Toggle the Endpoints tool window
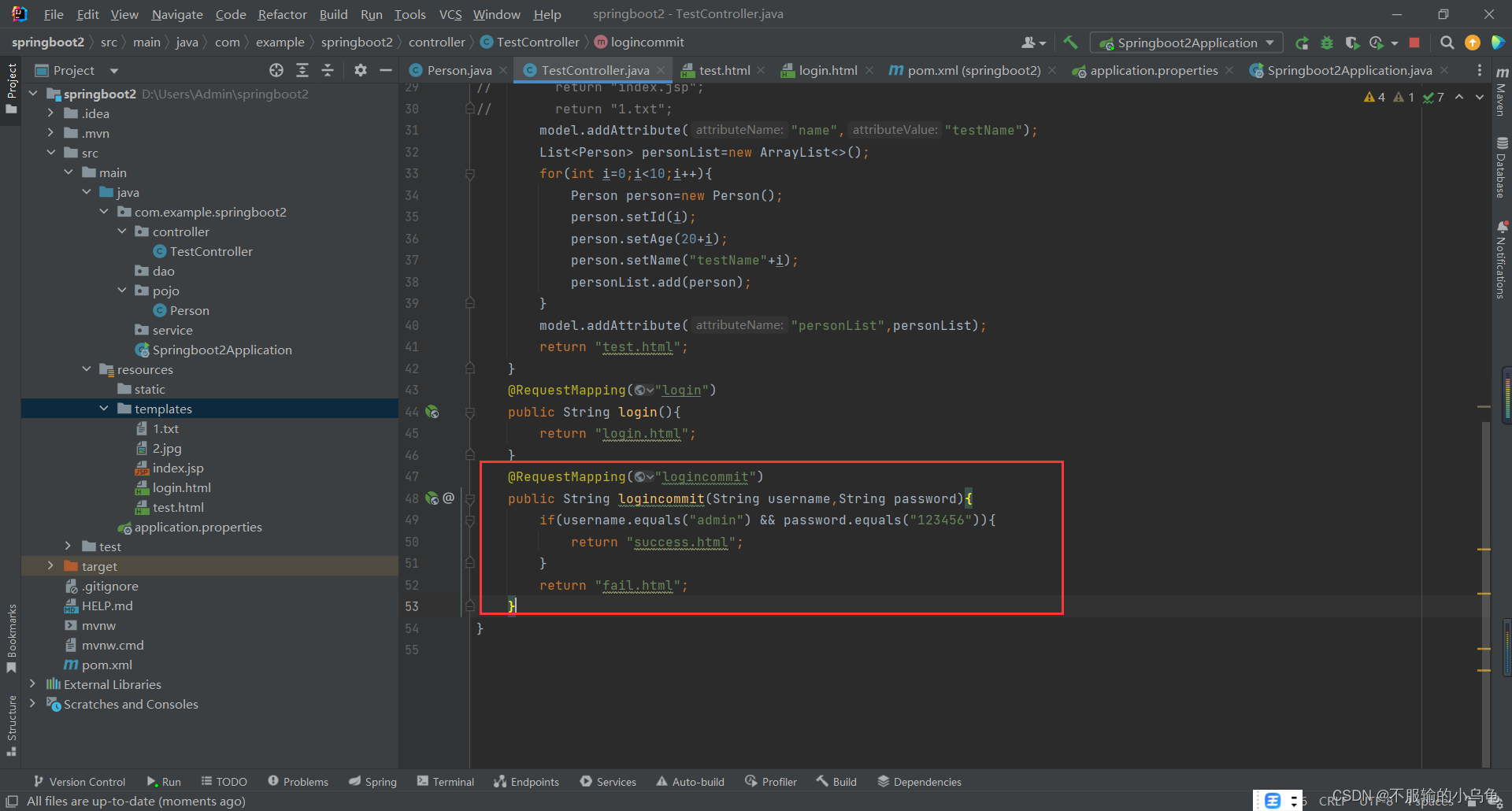 pos(527,781)
